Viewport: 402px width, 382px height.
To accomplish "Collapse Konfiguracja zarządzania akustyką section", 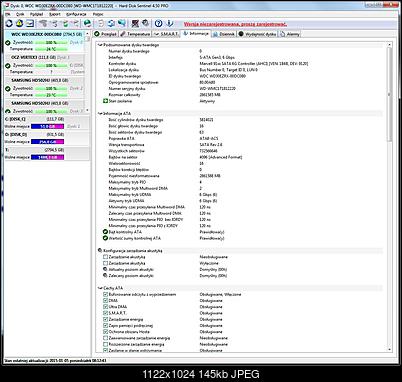I will (x=100, y=250).
